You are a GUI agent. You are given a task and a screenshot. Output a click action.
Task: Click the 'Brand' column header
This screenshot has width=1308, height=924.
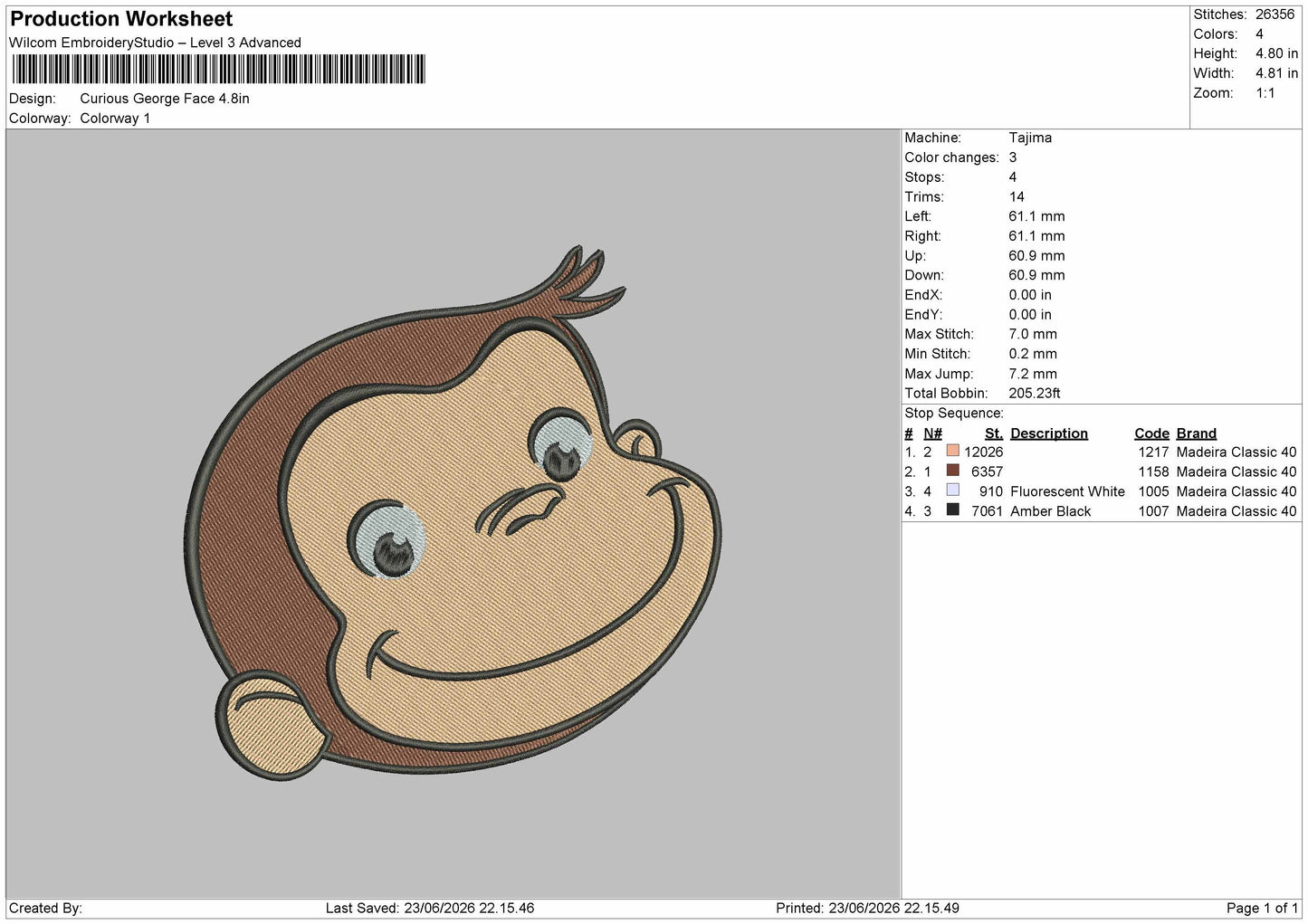tap(1197, 433)
